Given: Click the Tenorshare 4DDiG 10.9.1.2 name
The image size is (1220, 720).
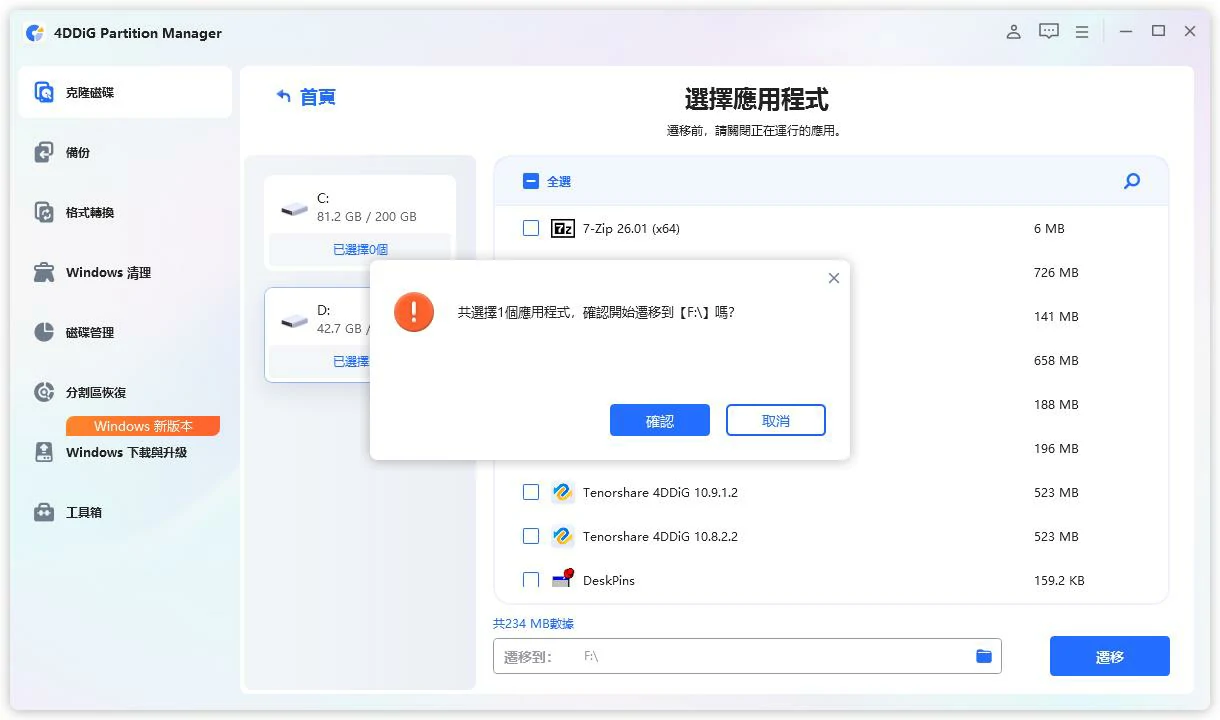Looking at the screenshot, I should 660,492.
